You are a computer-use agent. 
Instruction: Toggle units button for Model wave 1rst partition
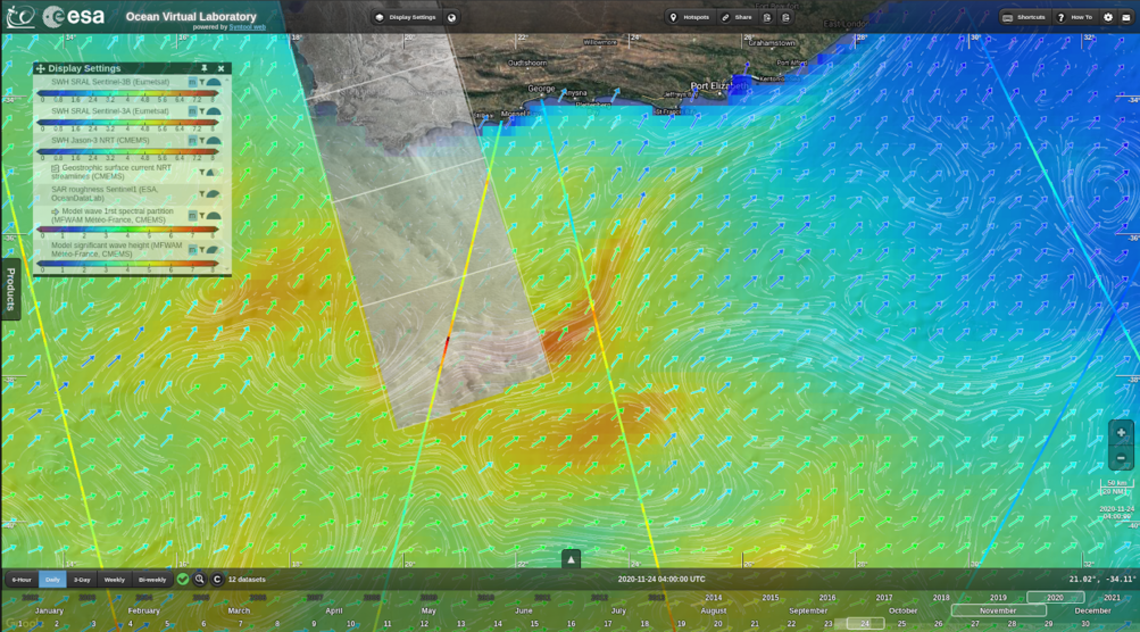193,216
